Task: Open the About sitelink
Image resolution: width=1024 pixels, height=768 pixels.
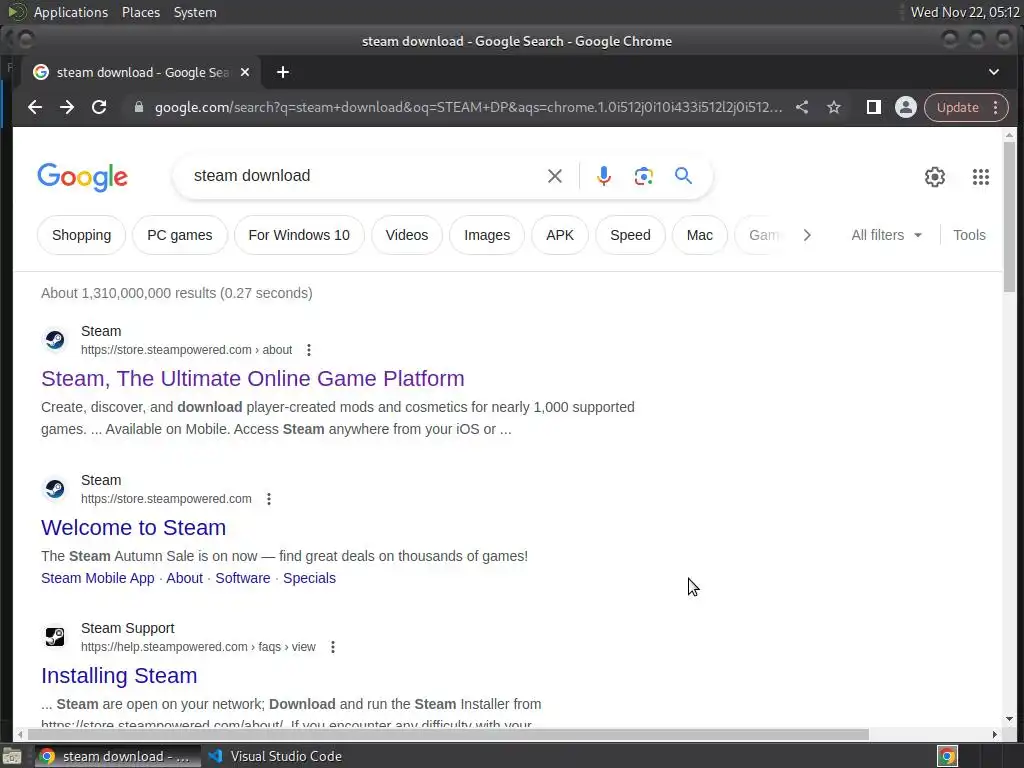Action: point(185,579)
